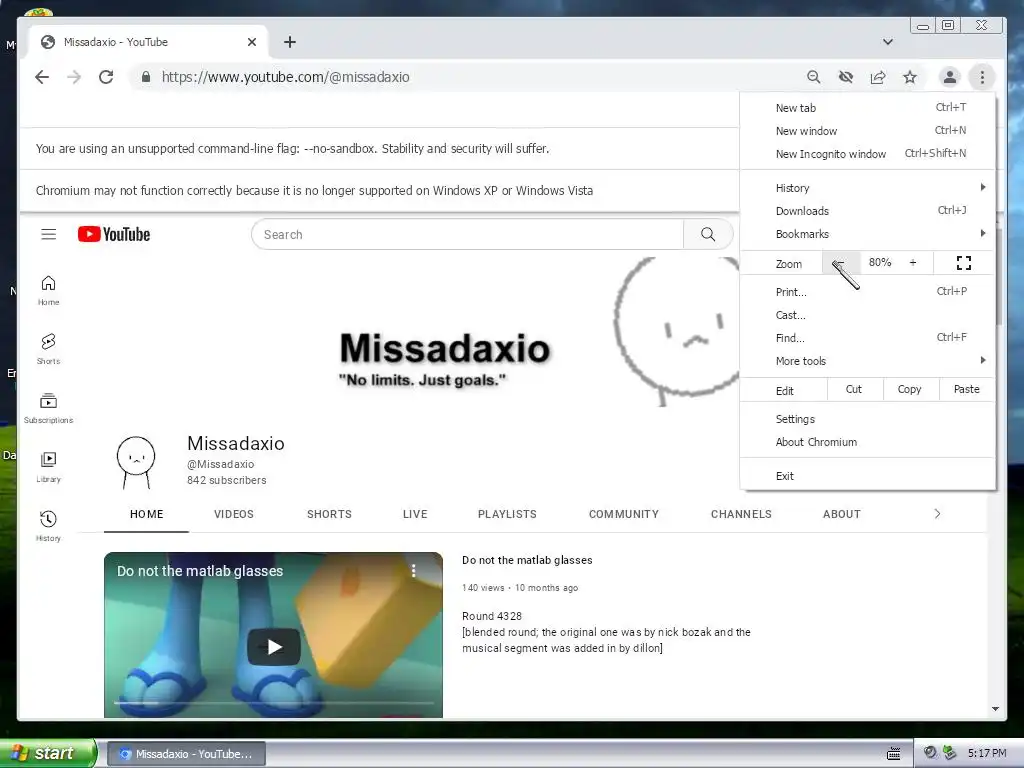Click Copy in the Edit row
The image size is (1024, 768).
910,389
